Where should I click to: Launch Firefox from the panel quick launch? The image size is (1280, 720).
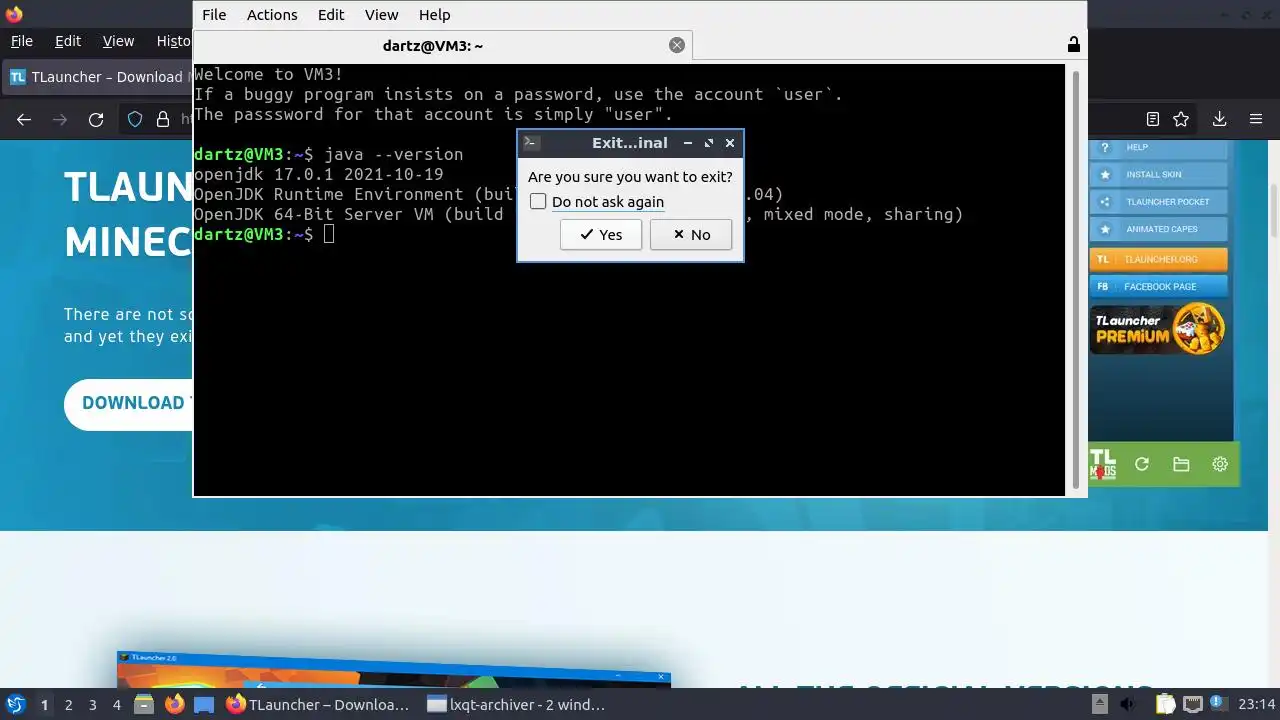174,705
